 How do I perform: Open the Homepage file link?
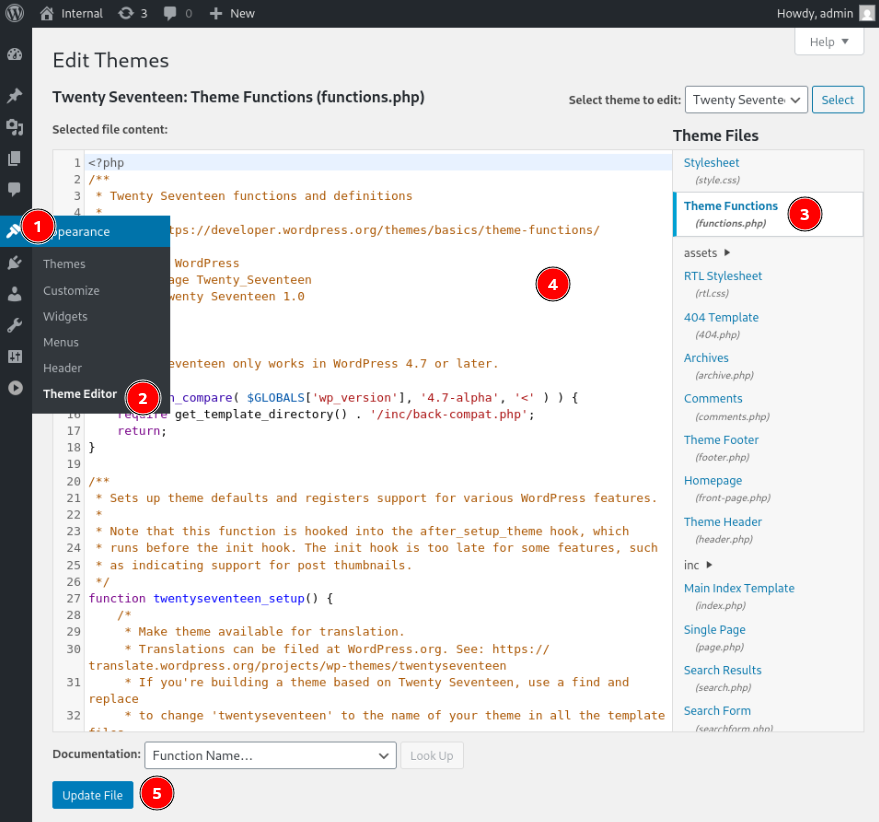click(713, 481)
